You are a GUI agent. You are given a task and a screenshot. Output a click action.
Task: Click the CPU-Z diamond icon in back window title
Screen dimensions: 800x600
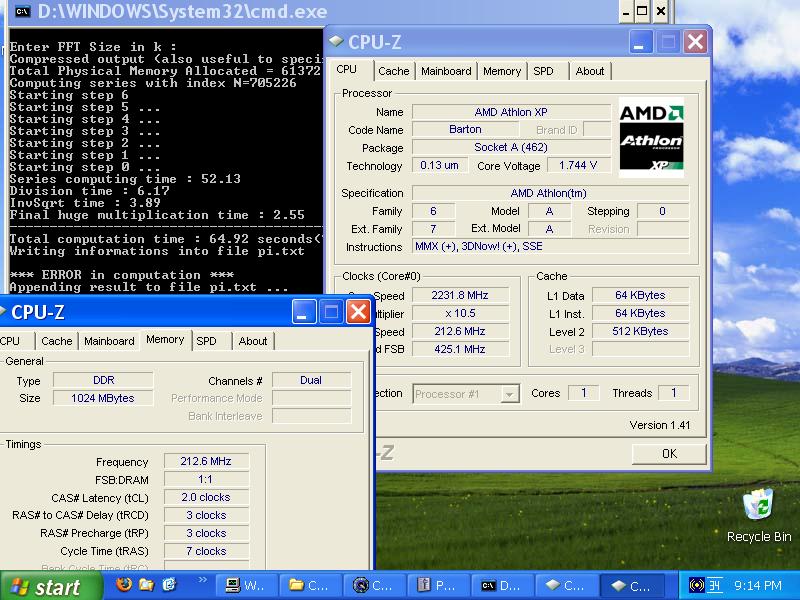click(x=336, y=41)
